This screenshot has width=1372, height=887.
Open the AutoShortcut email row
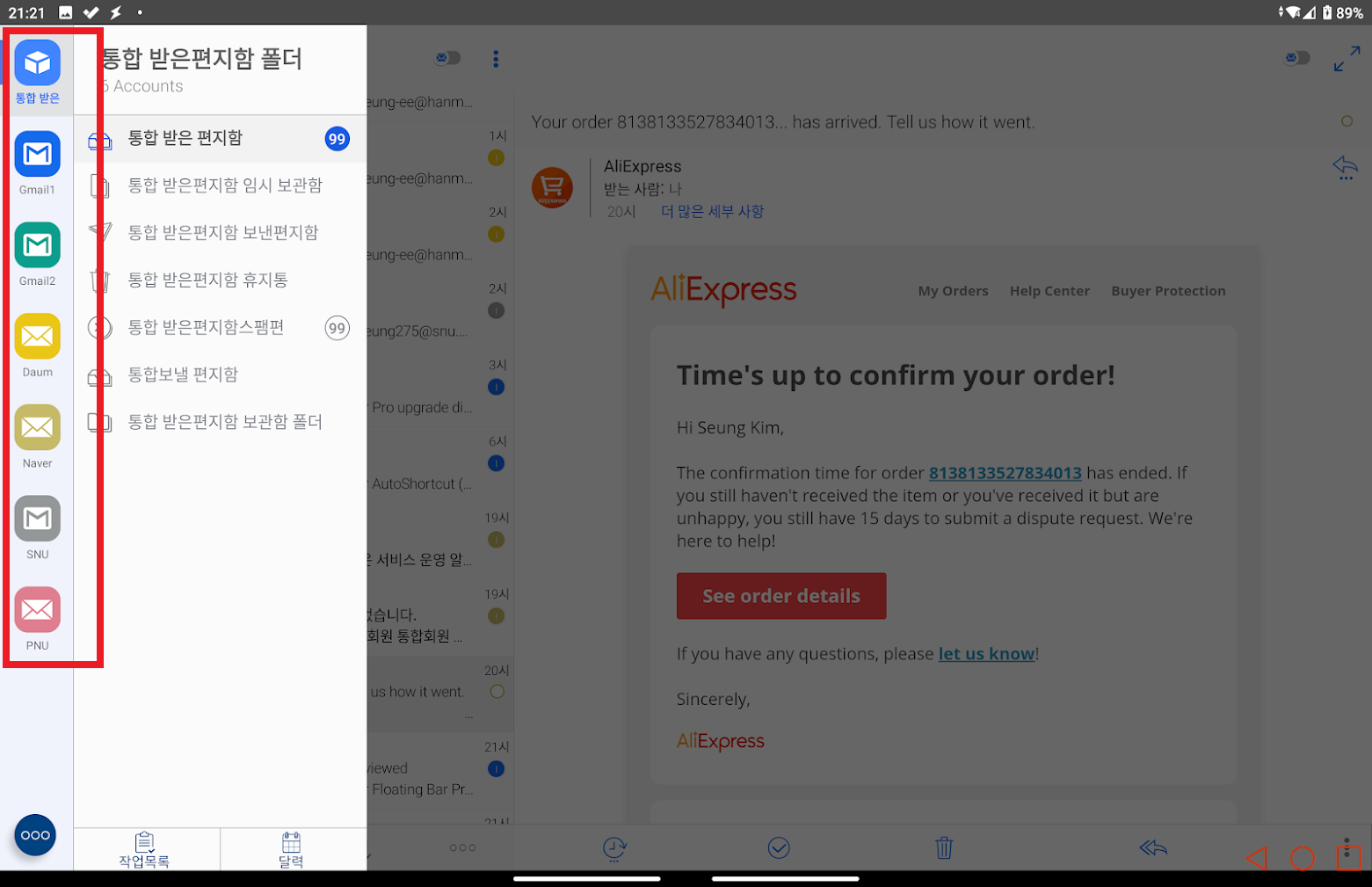pyautogui.click(x=440, y=465)
